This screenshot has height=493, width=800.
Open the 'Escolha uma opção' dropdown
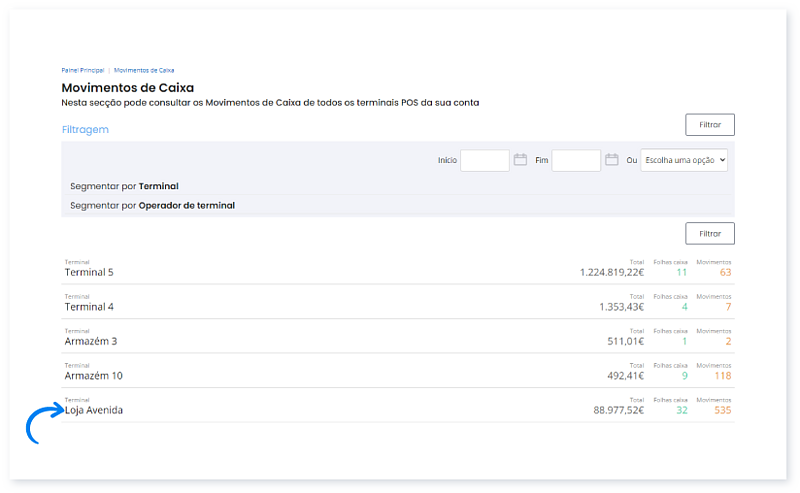(x=684, y=160)
